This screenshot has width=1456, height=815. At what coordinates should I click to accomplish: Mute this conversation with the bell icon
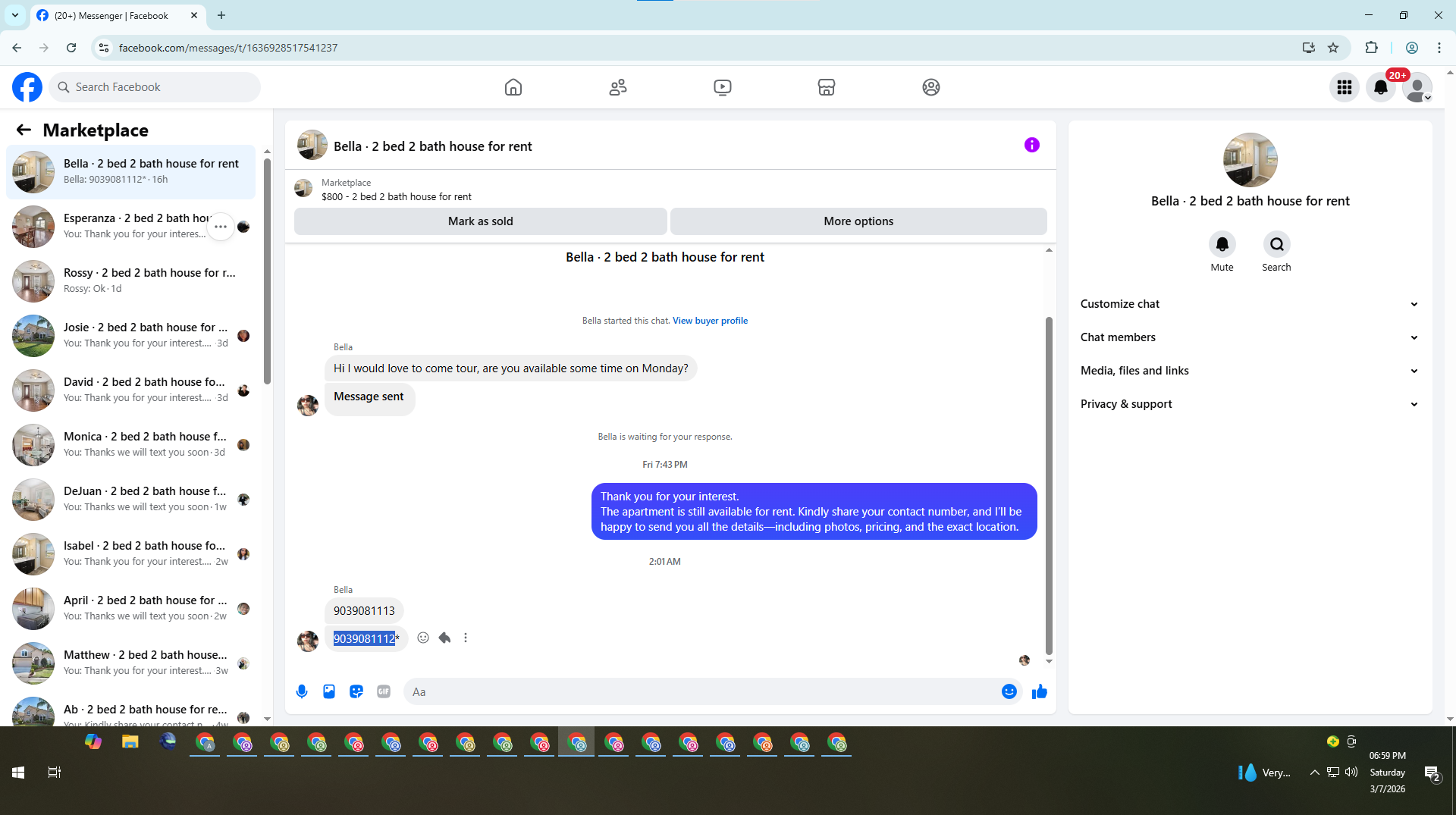[1222, 244]
